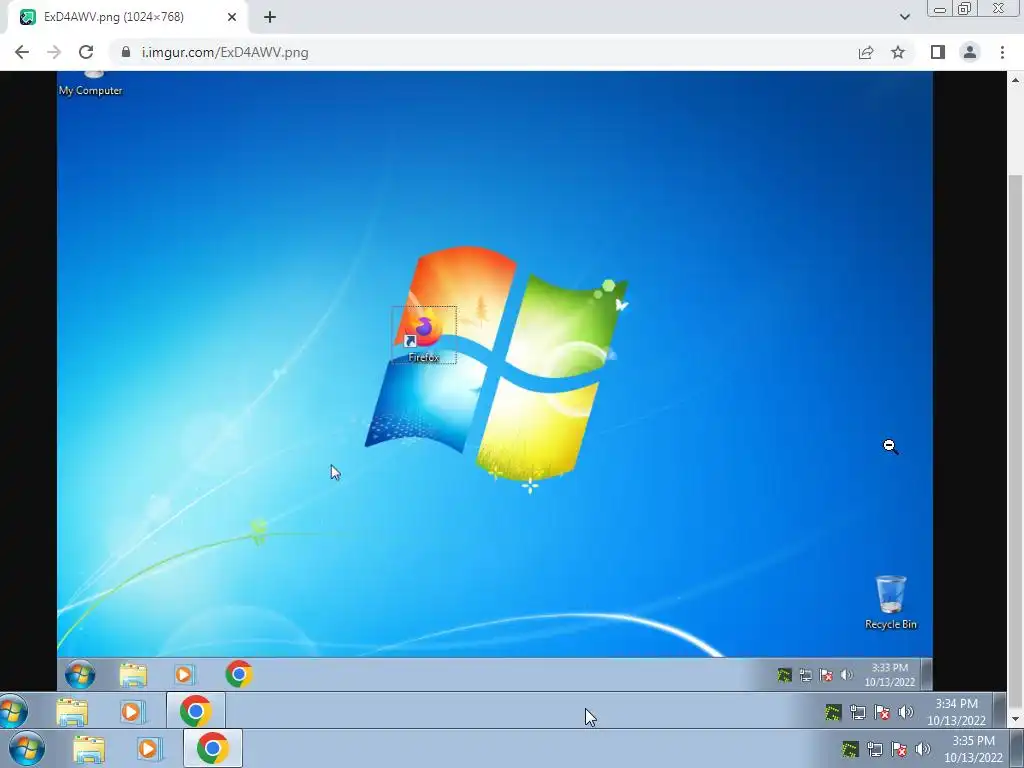
Task: Click network icon beside the 3:33 PM clock
Action: pyautogui.click(x=806, y=675)
